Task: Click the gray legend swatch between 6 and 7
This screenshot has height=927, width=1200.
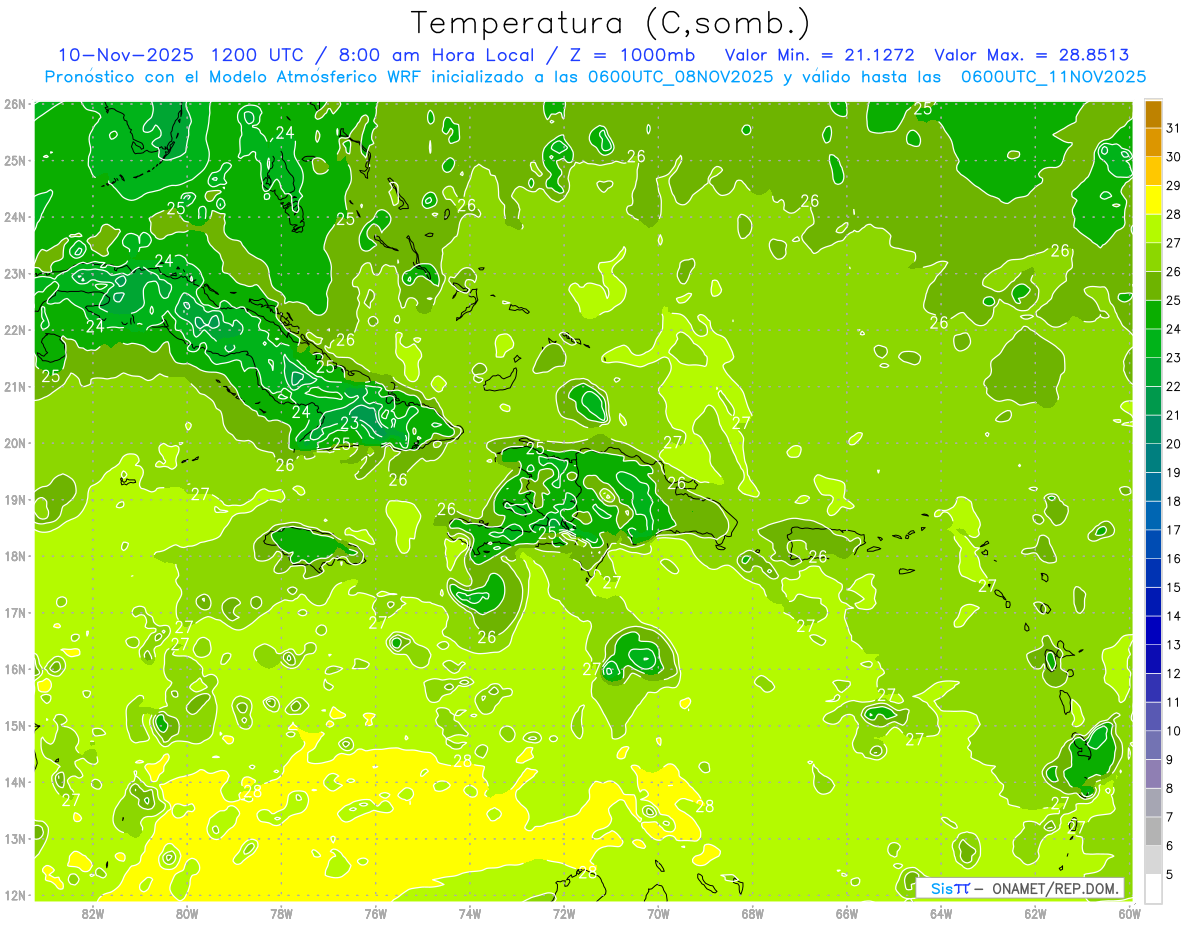Action: pyautogui.click(x=1153, y=831)
